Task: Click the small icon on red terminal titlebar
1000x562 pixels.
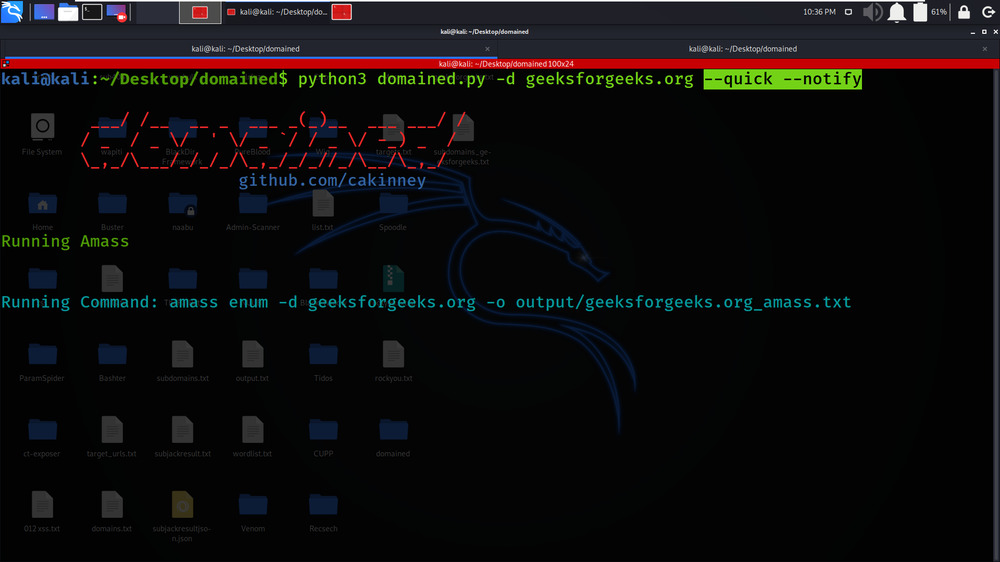Action: [x=5, y=64]
